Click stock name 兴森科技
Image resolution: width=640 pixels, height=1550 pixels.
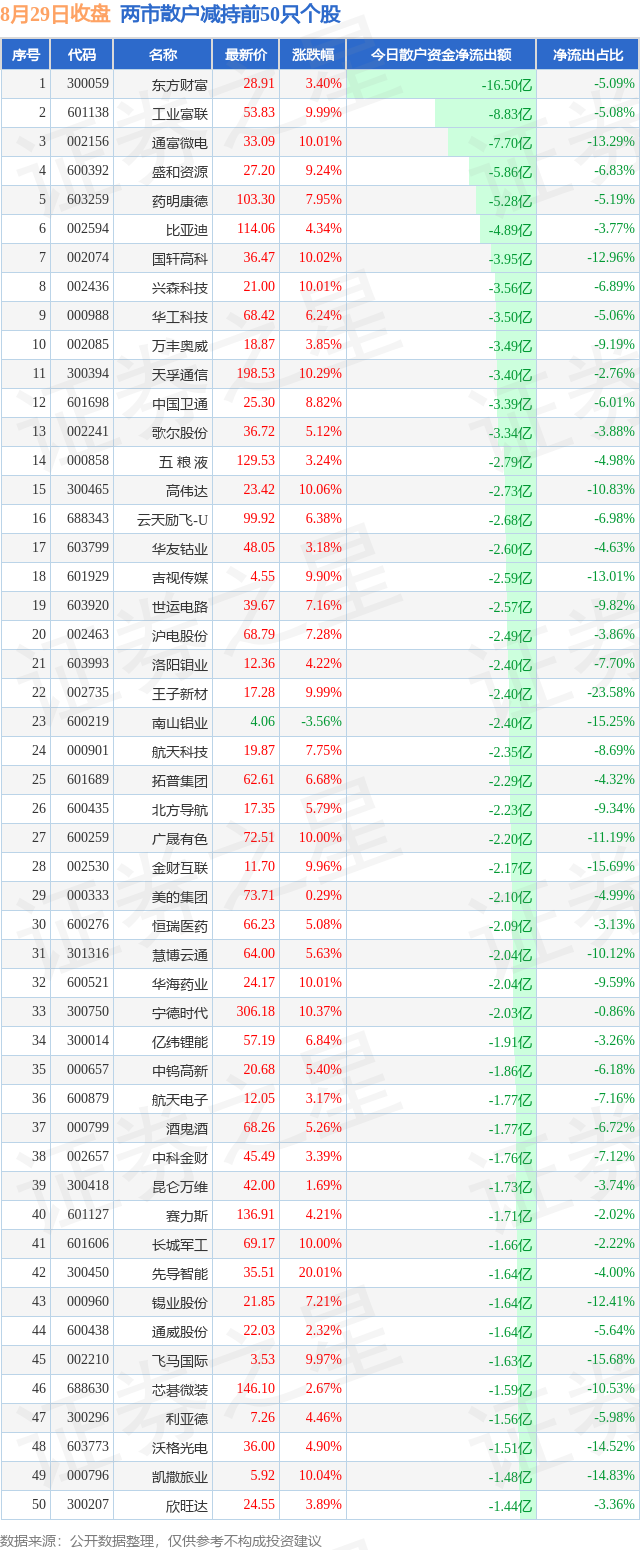(180, 288)
